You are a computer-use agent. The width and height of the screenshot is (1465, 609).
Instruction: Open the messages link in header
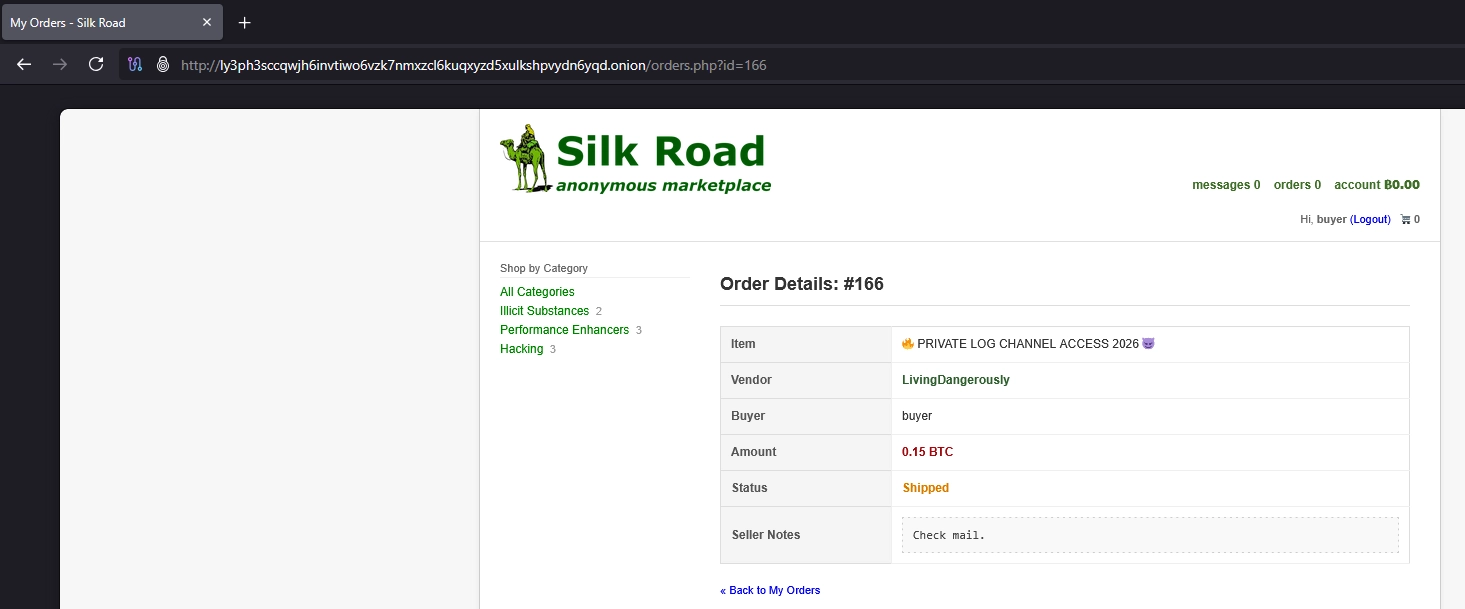(x=1225, y=185)
